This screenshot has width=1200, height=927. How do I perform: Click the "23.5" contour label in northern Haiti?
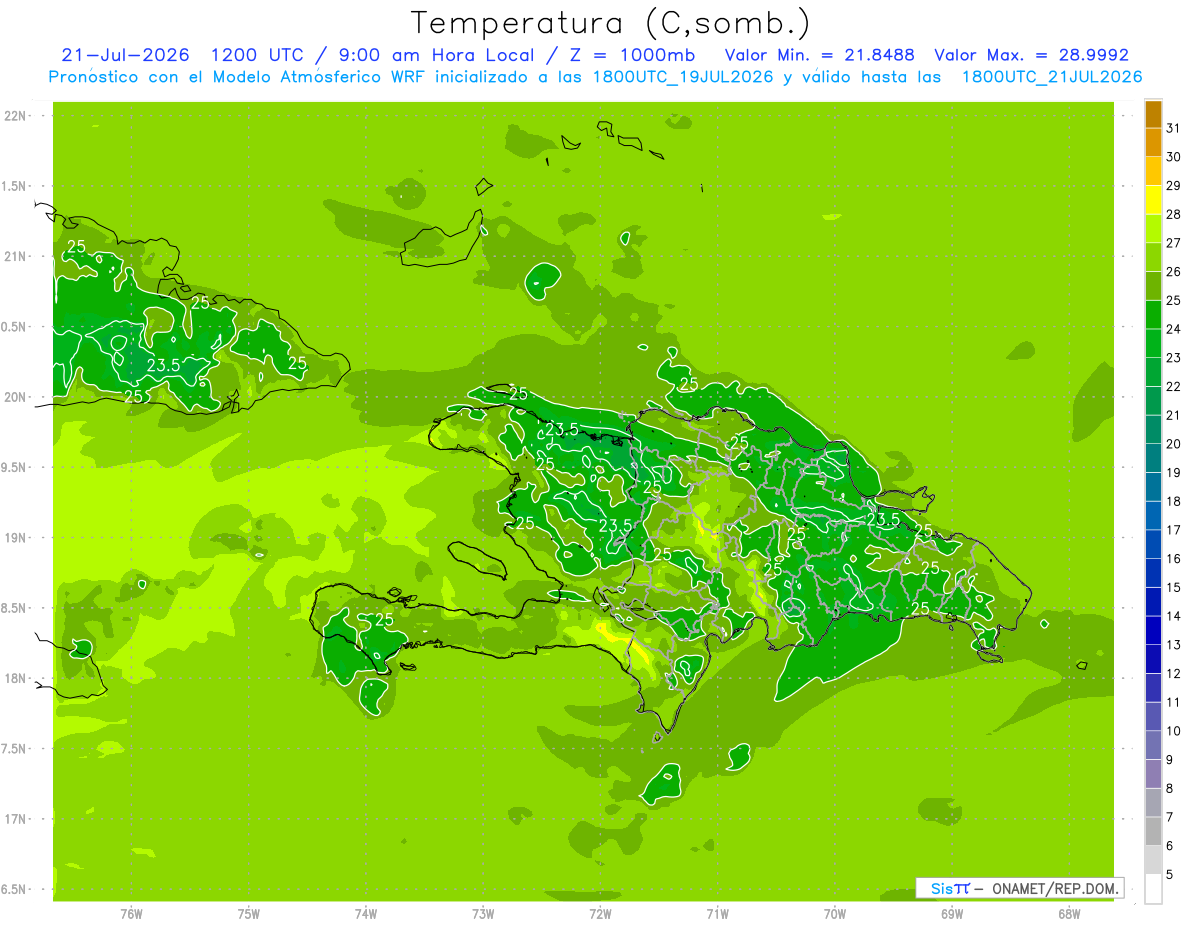pos(562,430)
